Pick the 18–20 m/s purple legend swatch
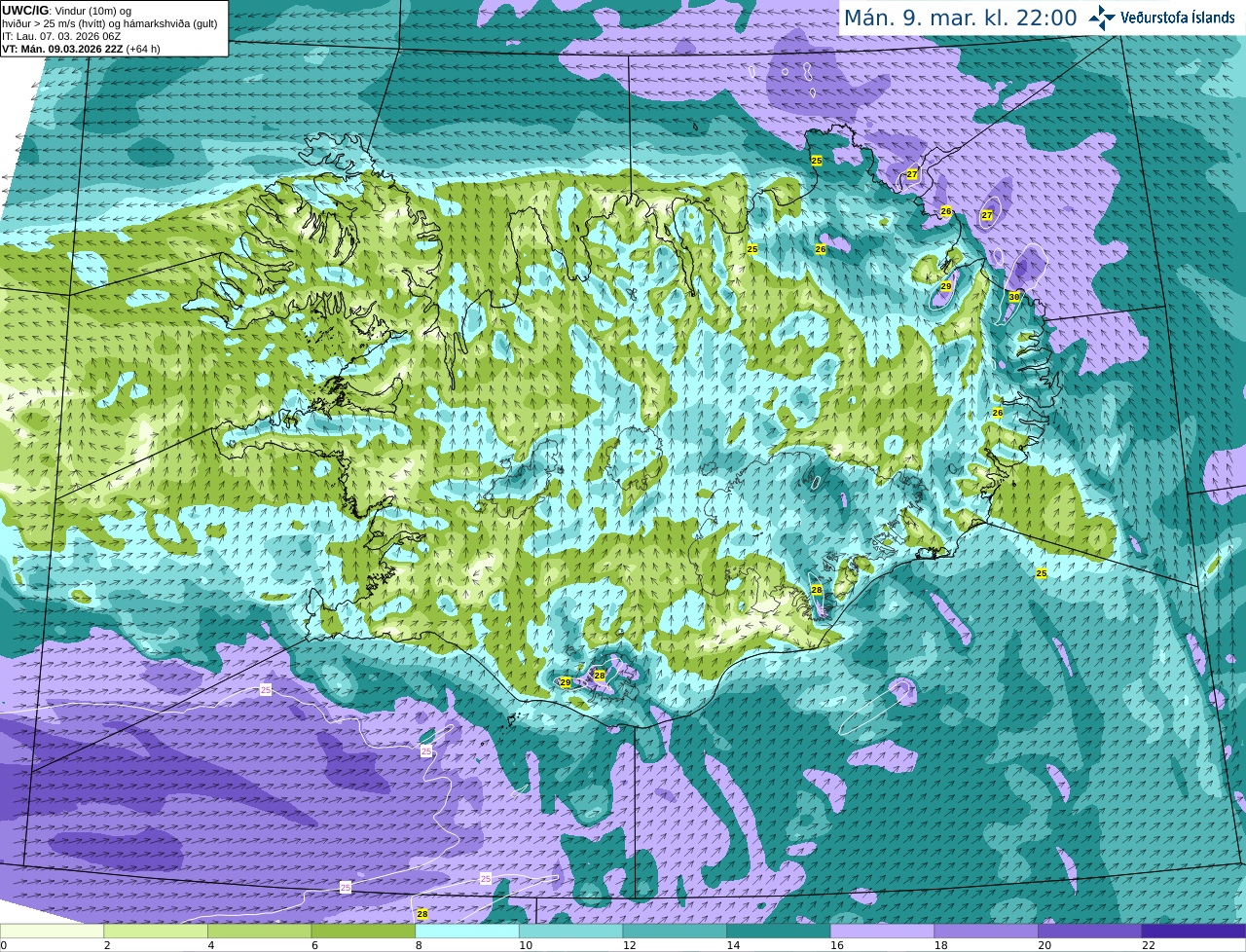Image resolution: width=1246 pixels, height=952 pixels. pyautogui.click(x=986, y=932)
